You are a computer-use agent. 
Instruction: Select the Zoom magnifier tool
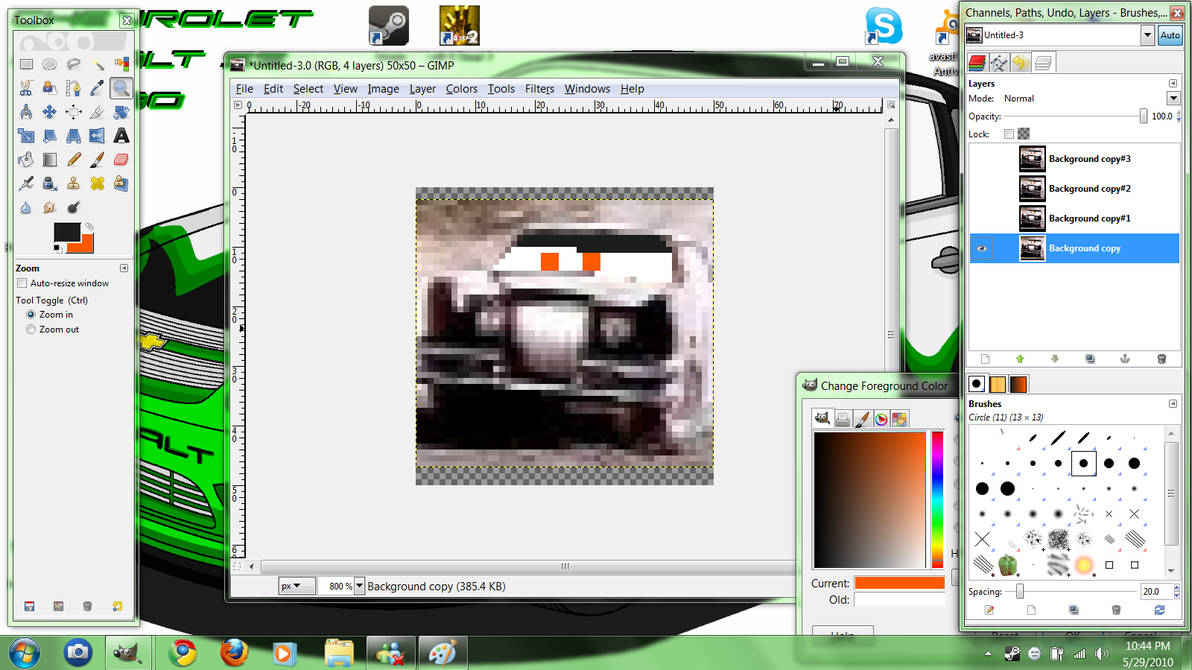click(121, 88)
